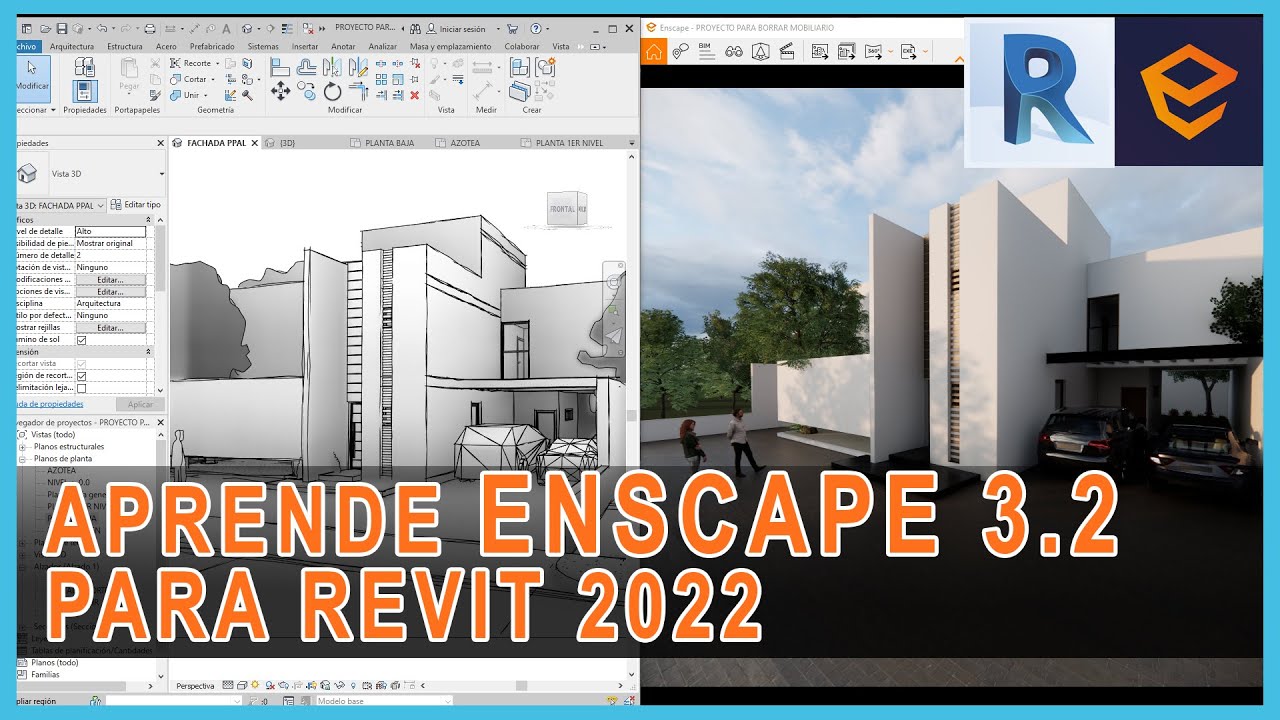Viewport: 1280px width, 720px height.
Task: Click the Revit help question mark icon
Action: coord(537,29)
